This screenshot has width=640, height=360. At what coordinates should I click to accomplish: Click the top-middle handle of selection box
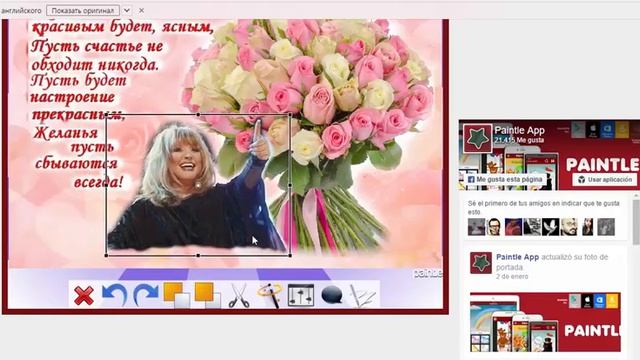[198, 115]
